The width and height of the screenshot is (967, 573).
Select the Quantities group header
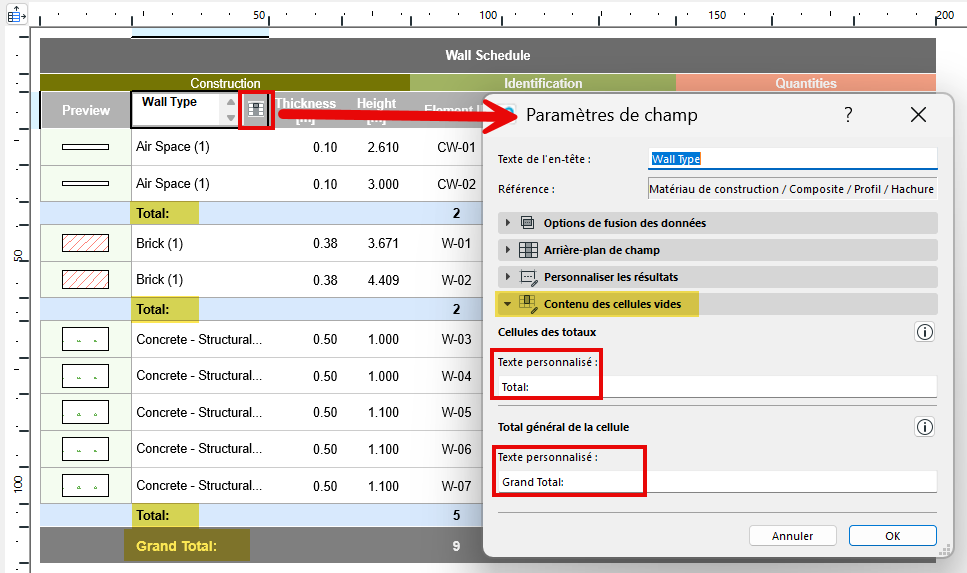pyautogui.click(x=805, y=83)
